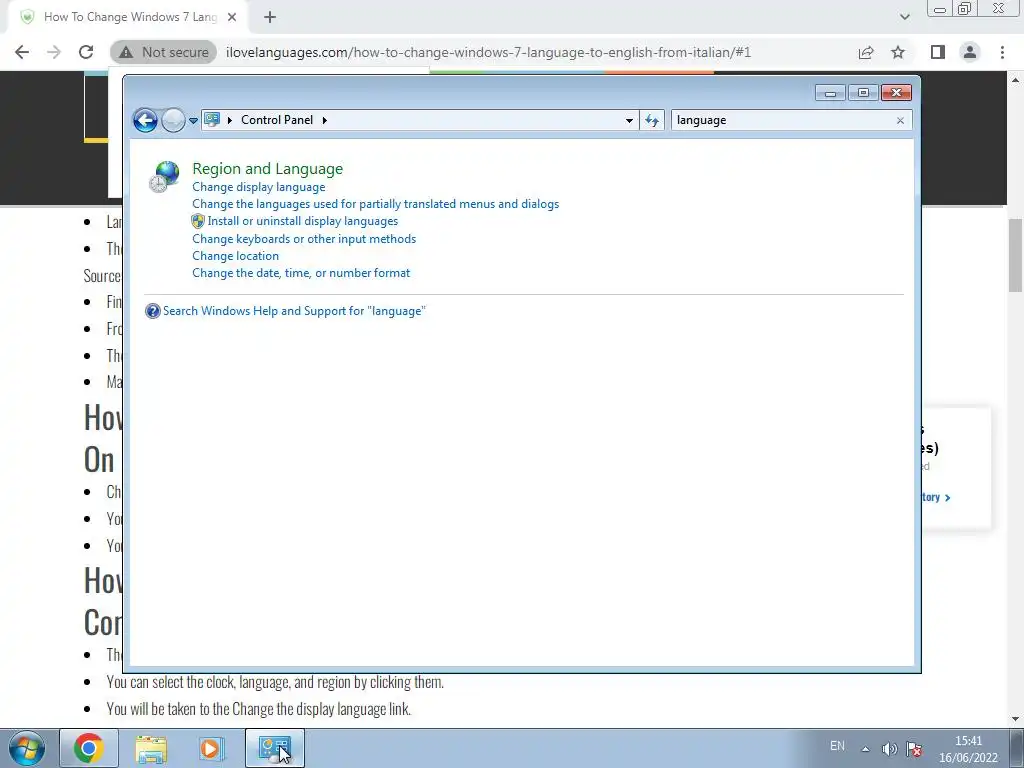Open Chrome tab search chevron
1024x768 pixels.
tap(904, 17)
